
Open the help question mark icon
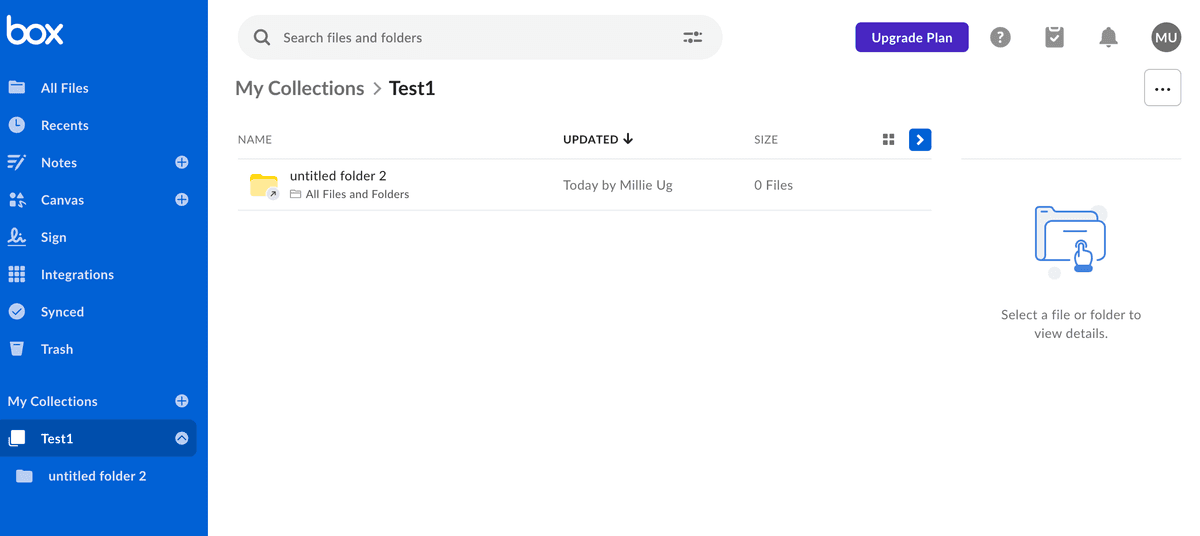(1000, 37)
